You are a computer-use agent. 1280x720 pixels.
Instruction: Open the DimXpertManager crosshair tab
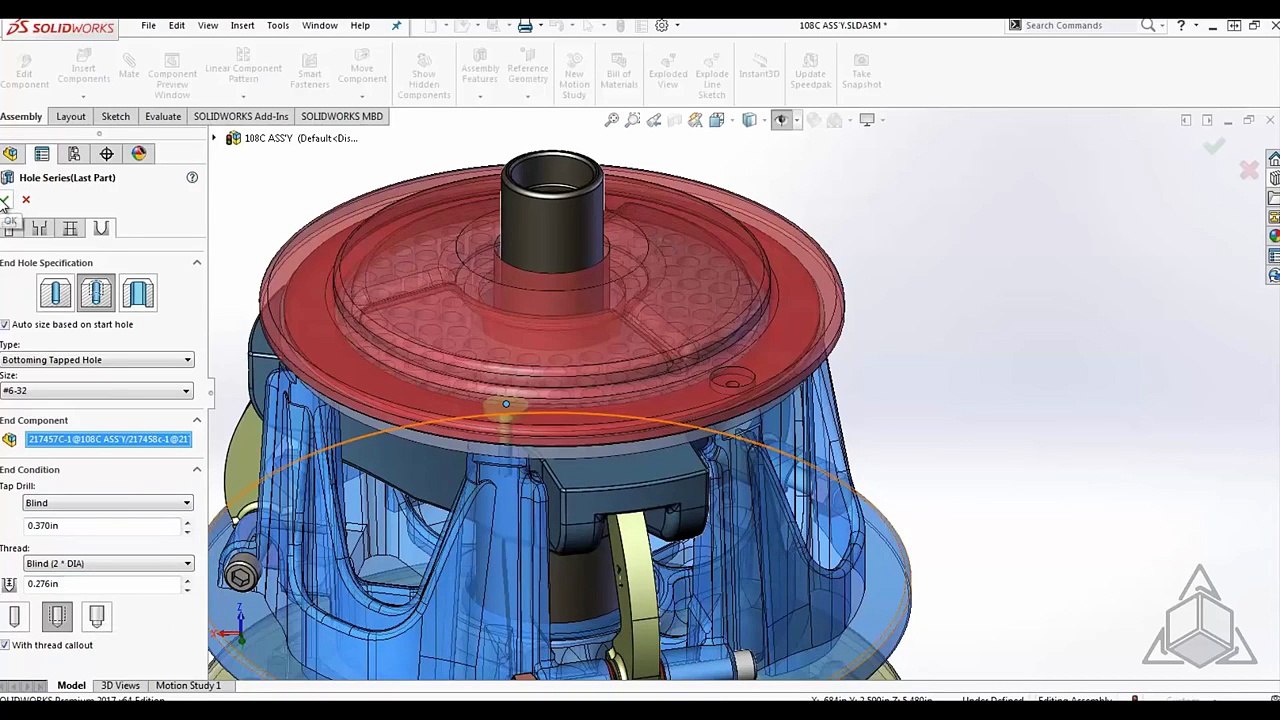pos(106,153)
